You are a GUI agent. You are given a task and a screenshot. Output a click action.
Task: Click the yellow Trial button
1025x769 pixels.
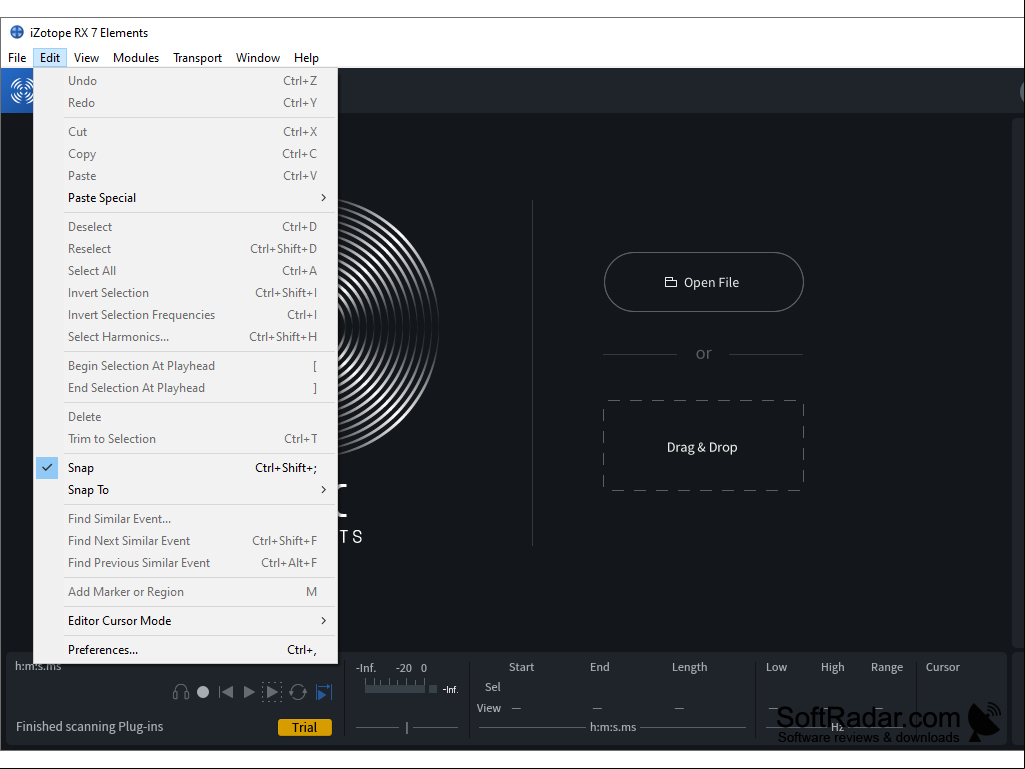coord(305,727)
